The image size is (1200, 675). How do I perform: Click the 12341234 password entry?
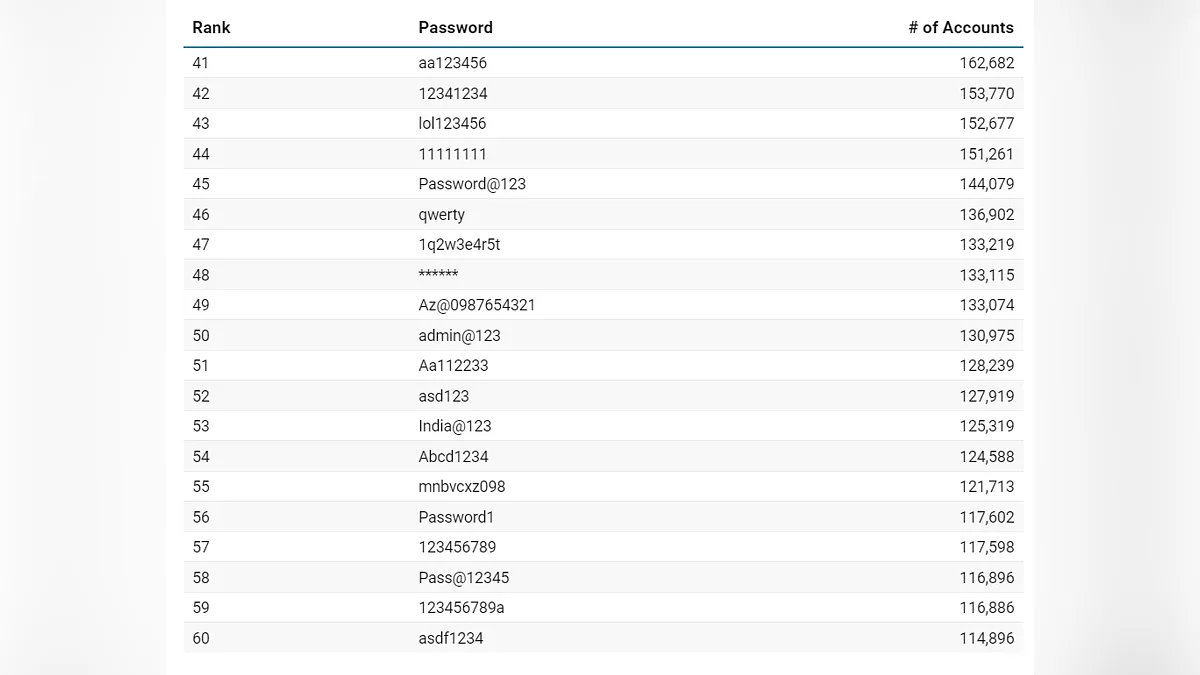[452, 94]
